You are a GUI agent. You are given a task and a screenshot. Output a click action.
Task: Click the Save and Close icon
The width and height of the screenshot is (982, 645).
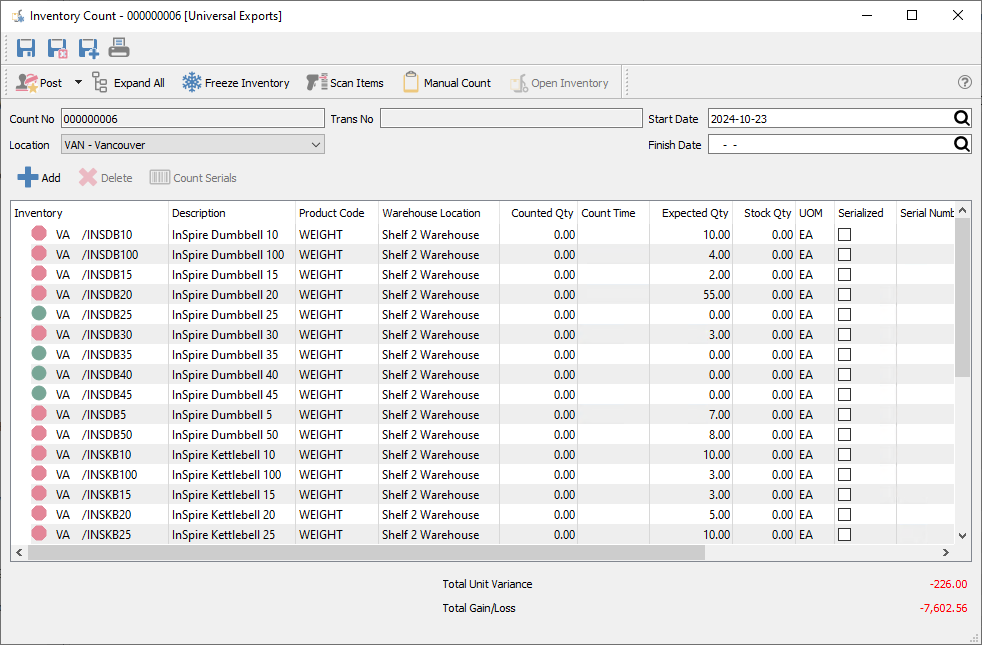tap(58, 48)
